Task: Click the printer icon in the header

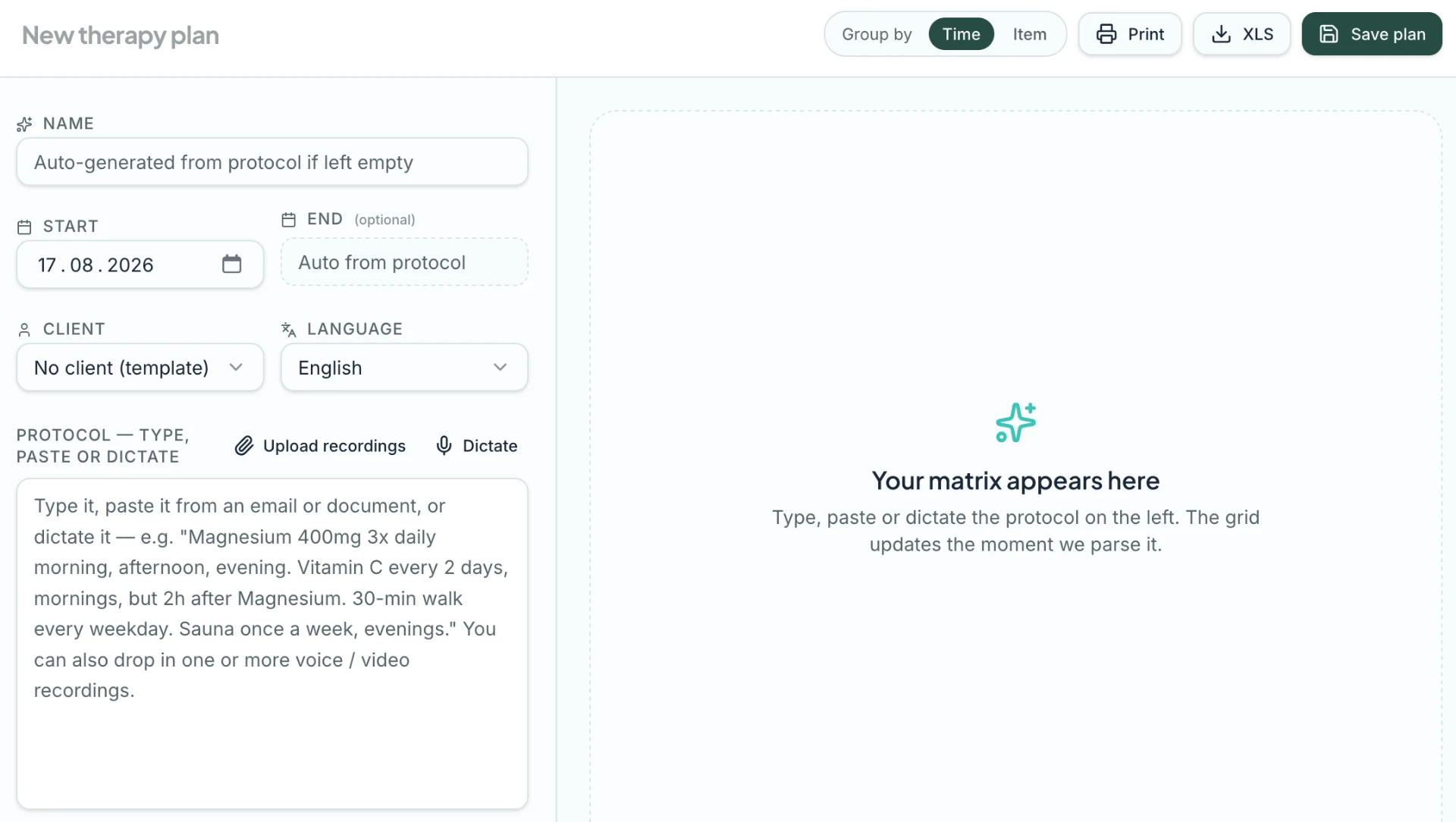Action: pyautogui.click(x=1106, y=34)
